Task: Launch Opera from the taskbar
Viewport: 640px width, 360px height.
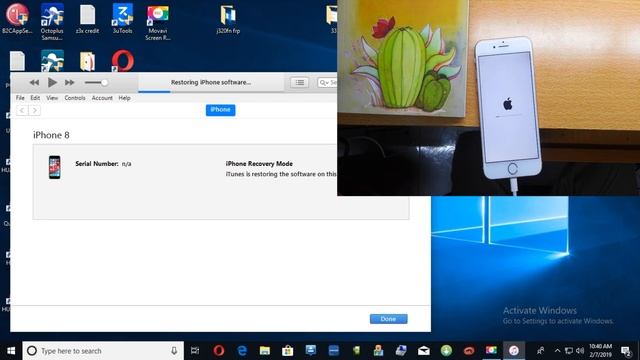Action: tap(219, 351)
